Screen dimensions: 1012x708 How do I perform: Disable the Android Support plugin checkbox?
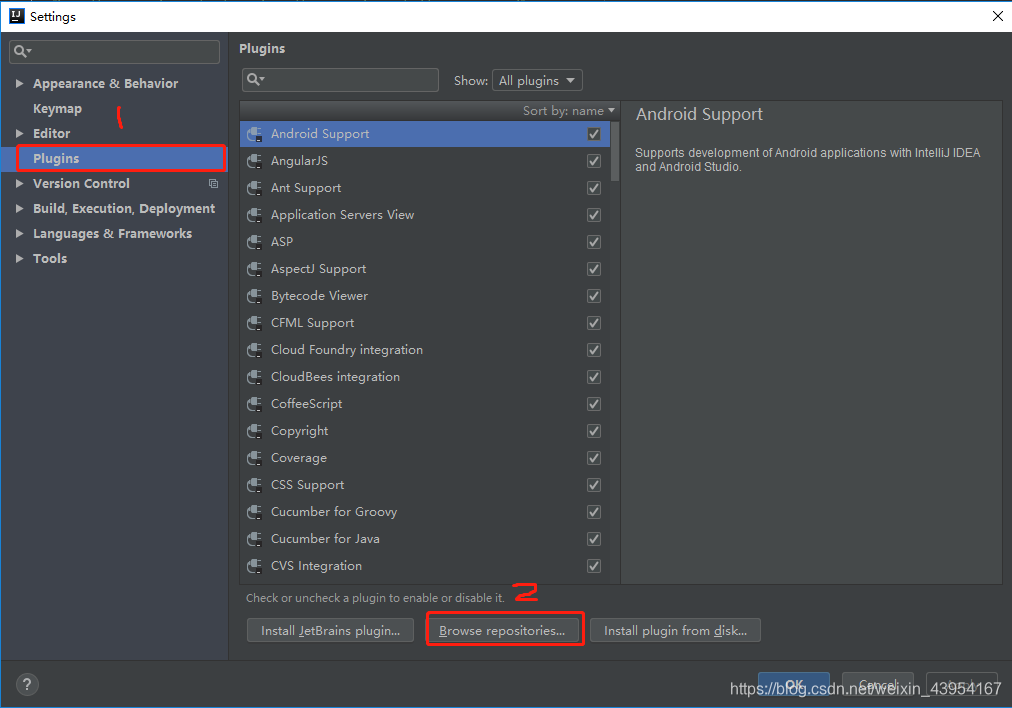point(594,134)
